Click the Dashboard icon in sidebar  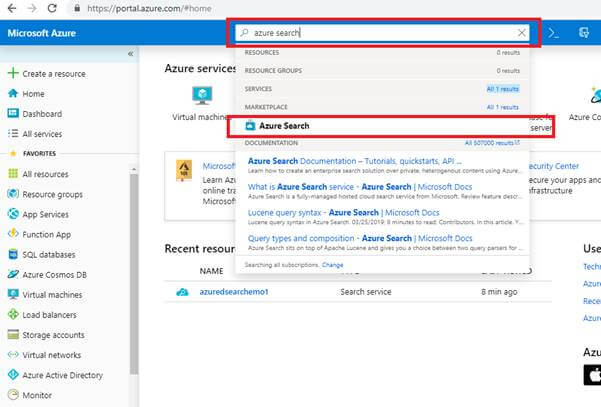coord(13,113)
